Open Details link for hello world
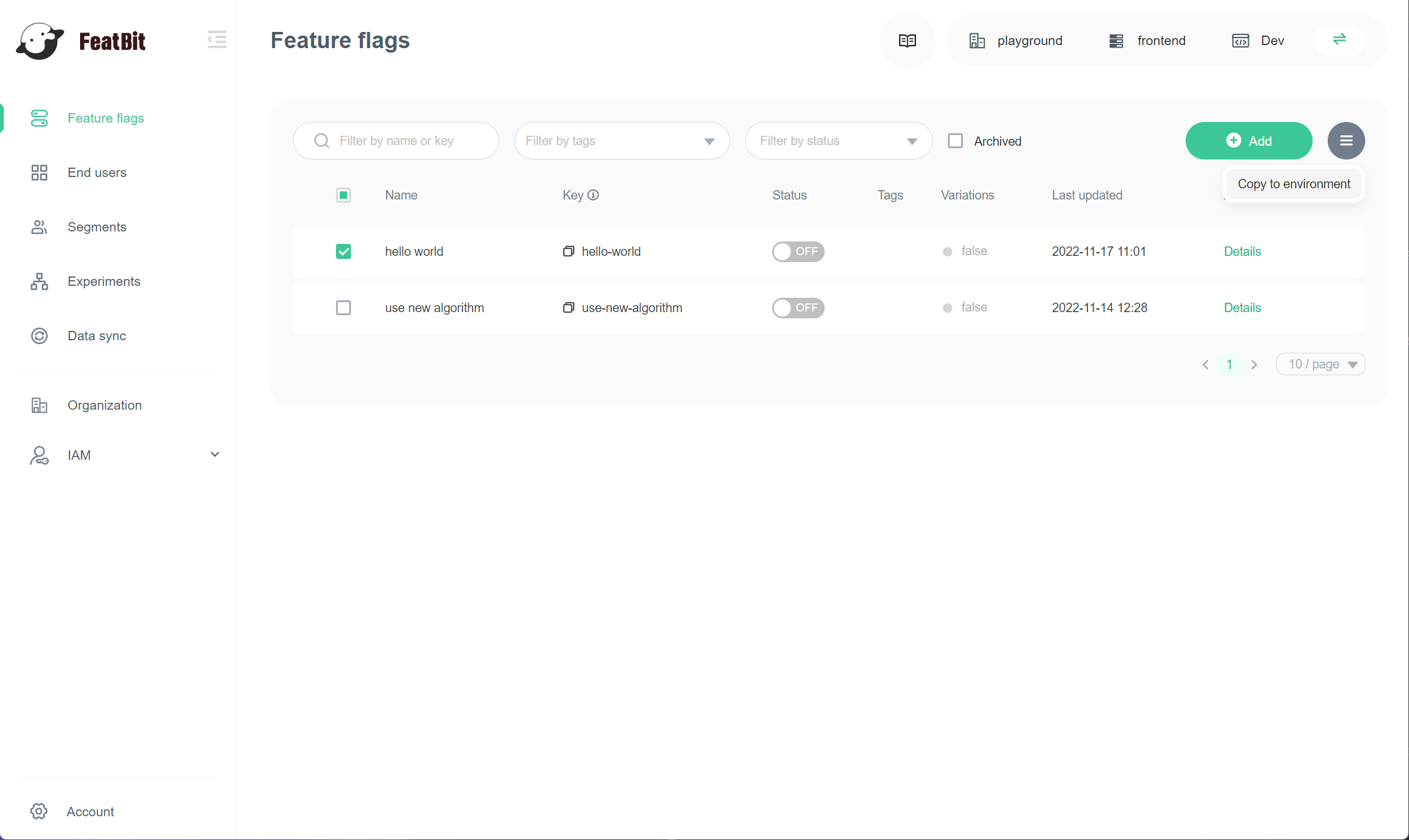Image resolution: width=1409 pixels, height=840 pixels. 1242,251
